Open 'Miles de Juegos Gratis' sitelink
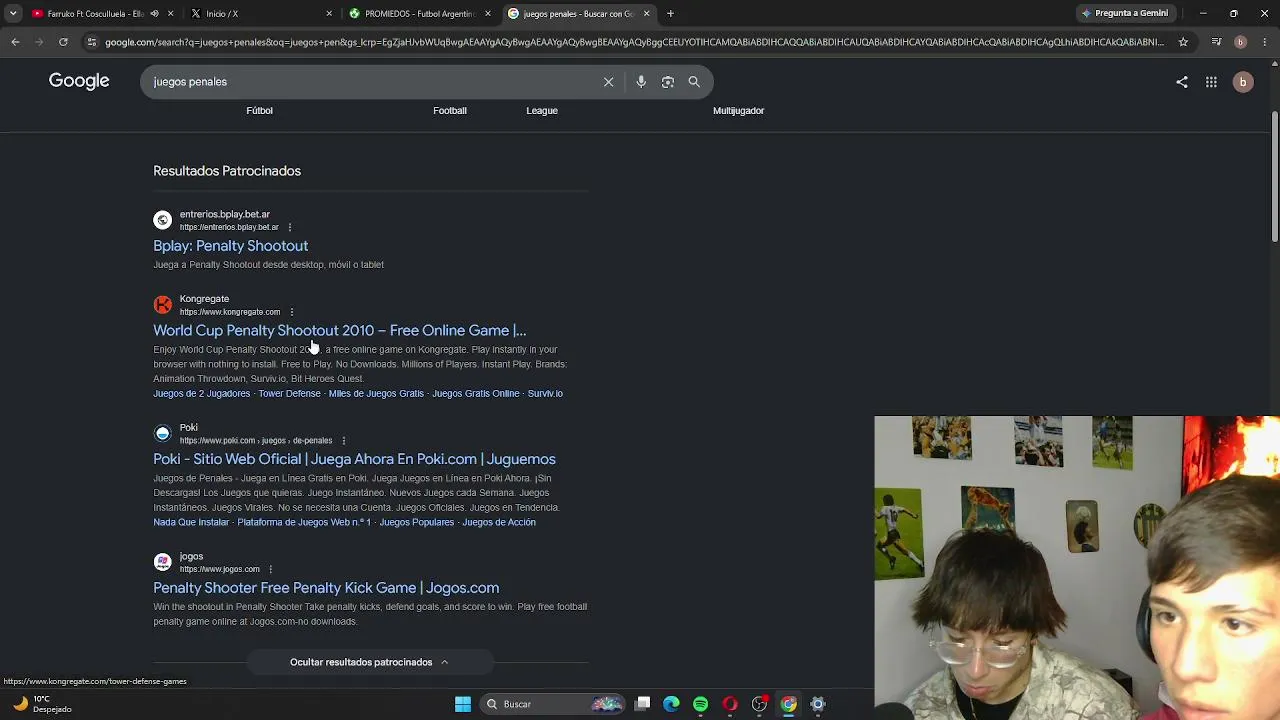The image size is (1280, 720). click(x=376, y=394)
